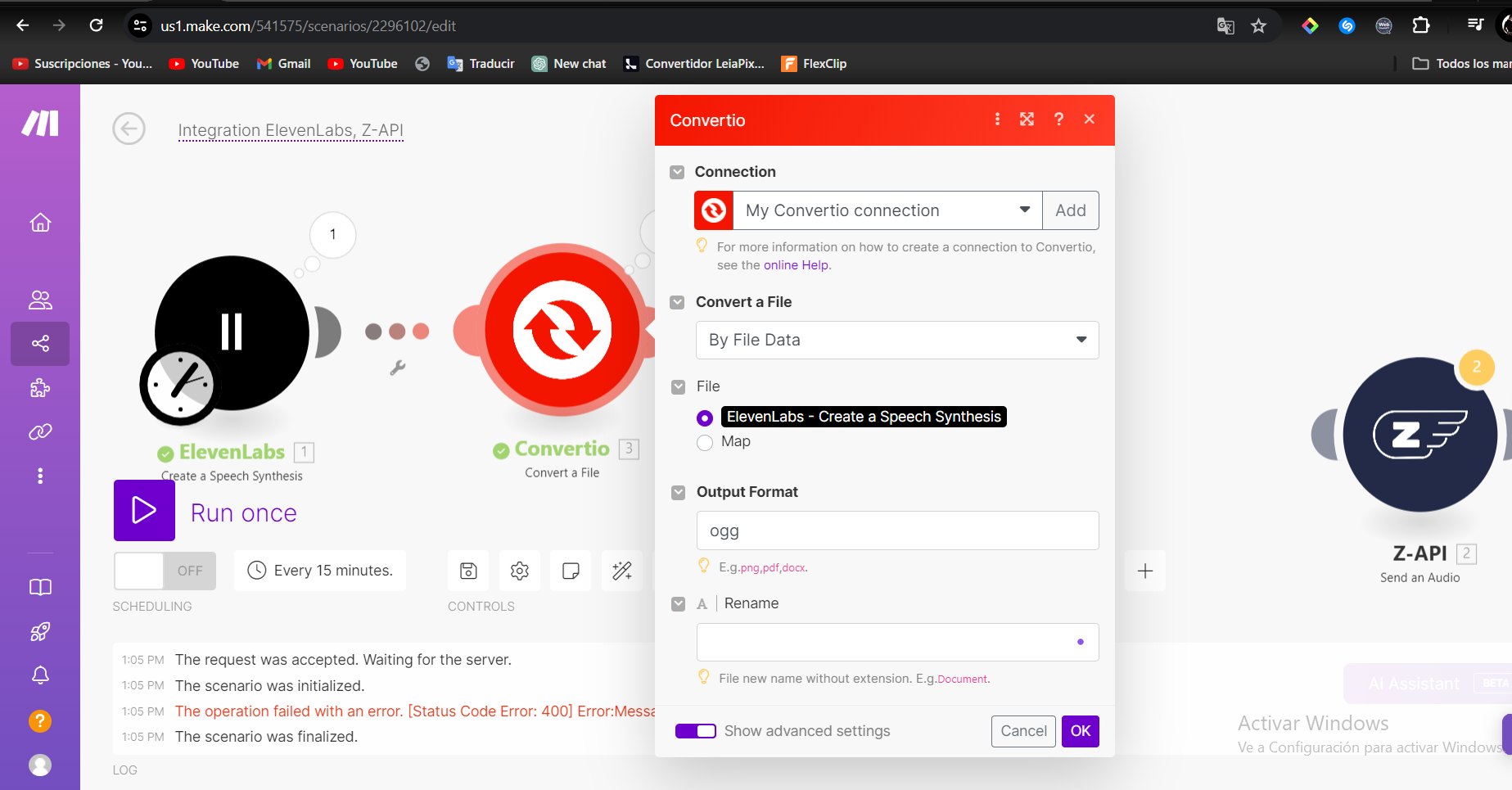Confirm with the OK button

click(1081, 731)
